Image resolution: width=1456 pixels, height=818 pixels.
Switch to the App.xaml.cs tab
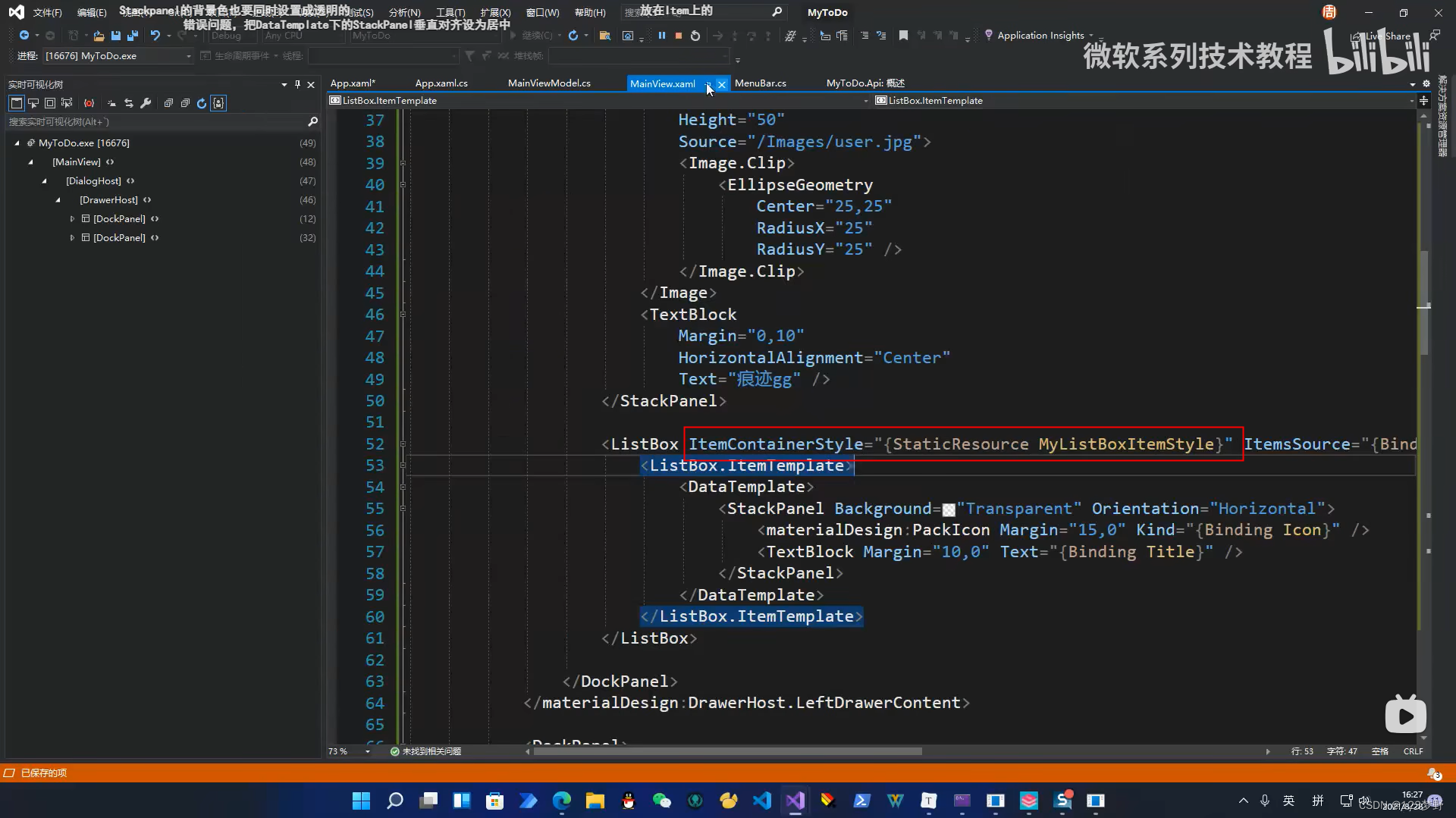[x=441, y=83]
